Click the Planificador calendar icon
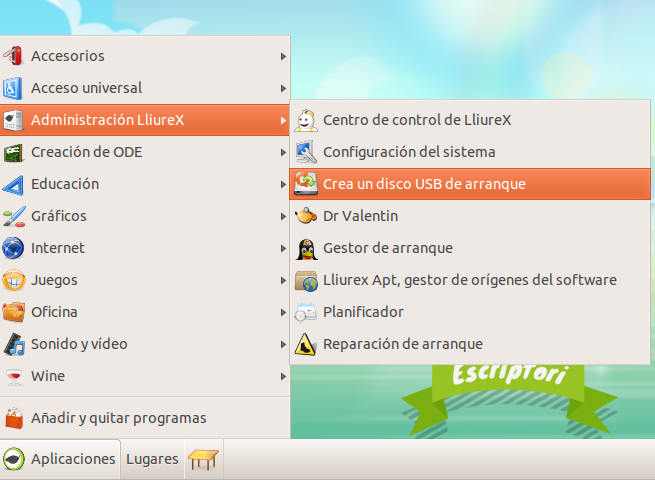Screen dimensions: 655x480 [x=306, y=312]
